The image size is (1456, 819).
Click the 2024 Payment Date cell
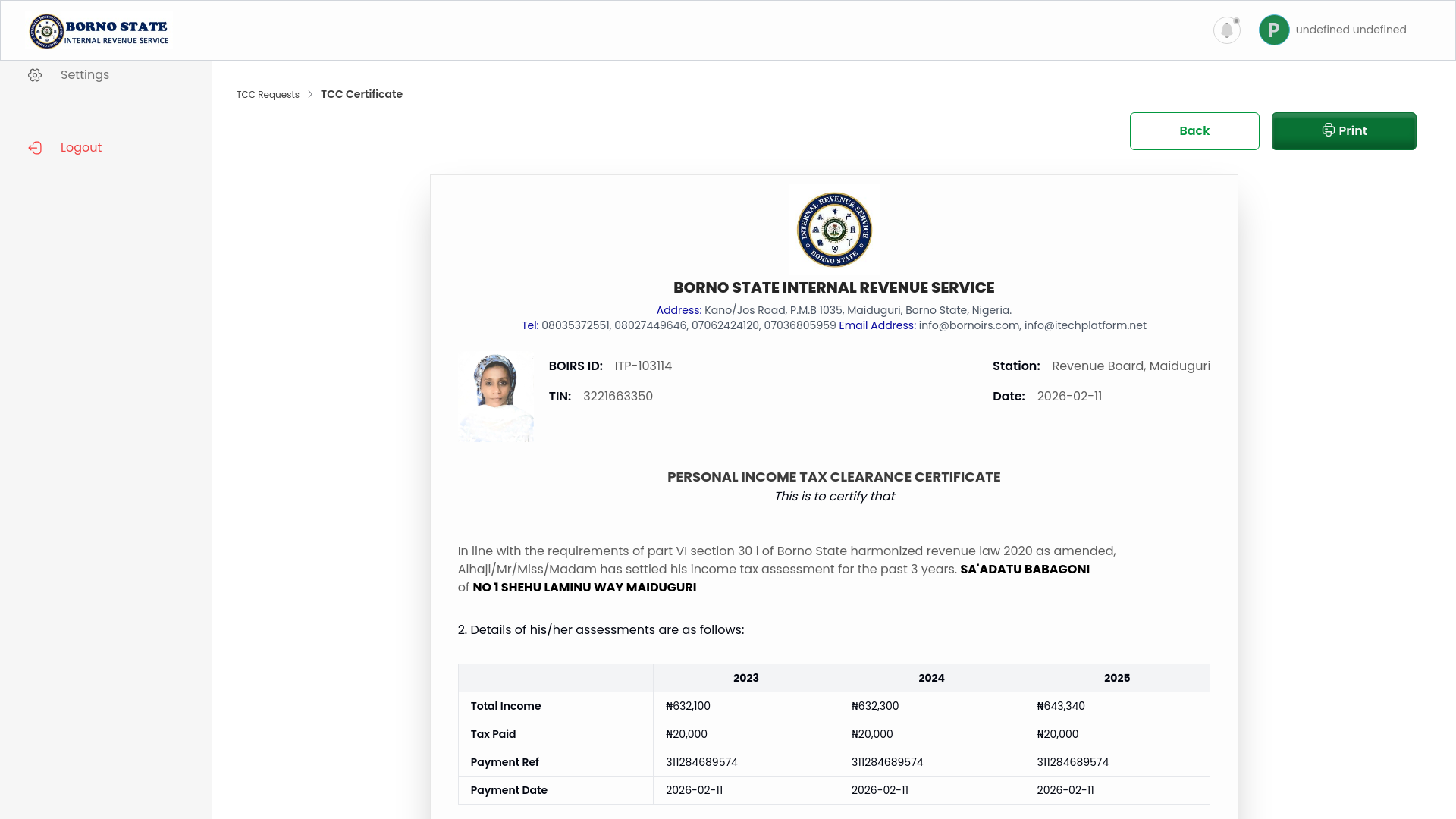pyautogui.click(x=931, y=790)
